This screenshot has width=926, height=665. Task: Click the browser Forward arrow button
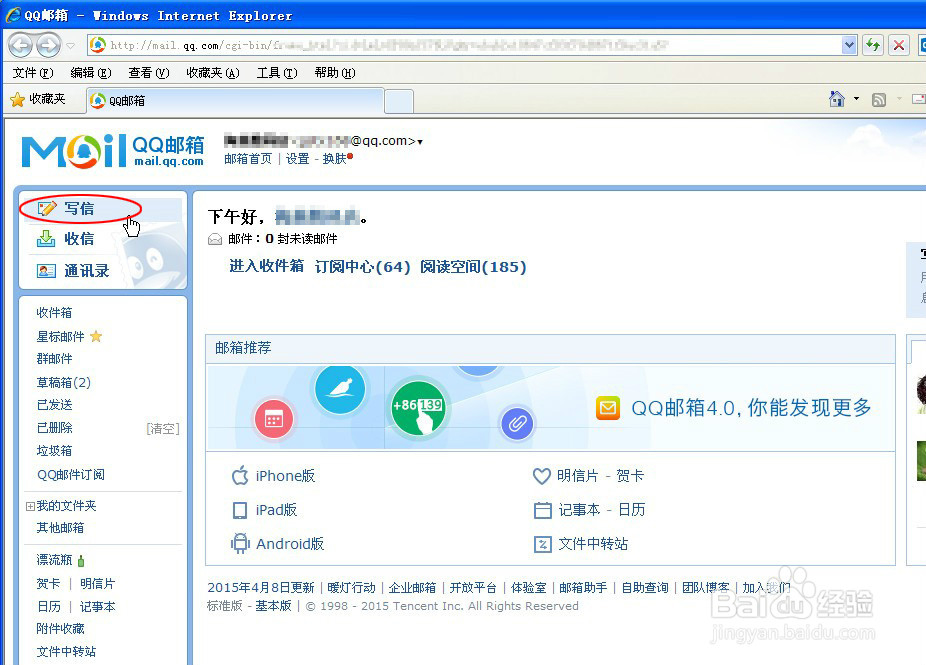48,45
